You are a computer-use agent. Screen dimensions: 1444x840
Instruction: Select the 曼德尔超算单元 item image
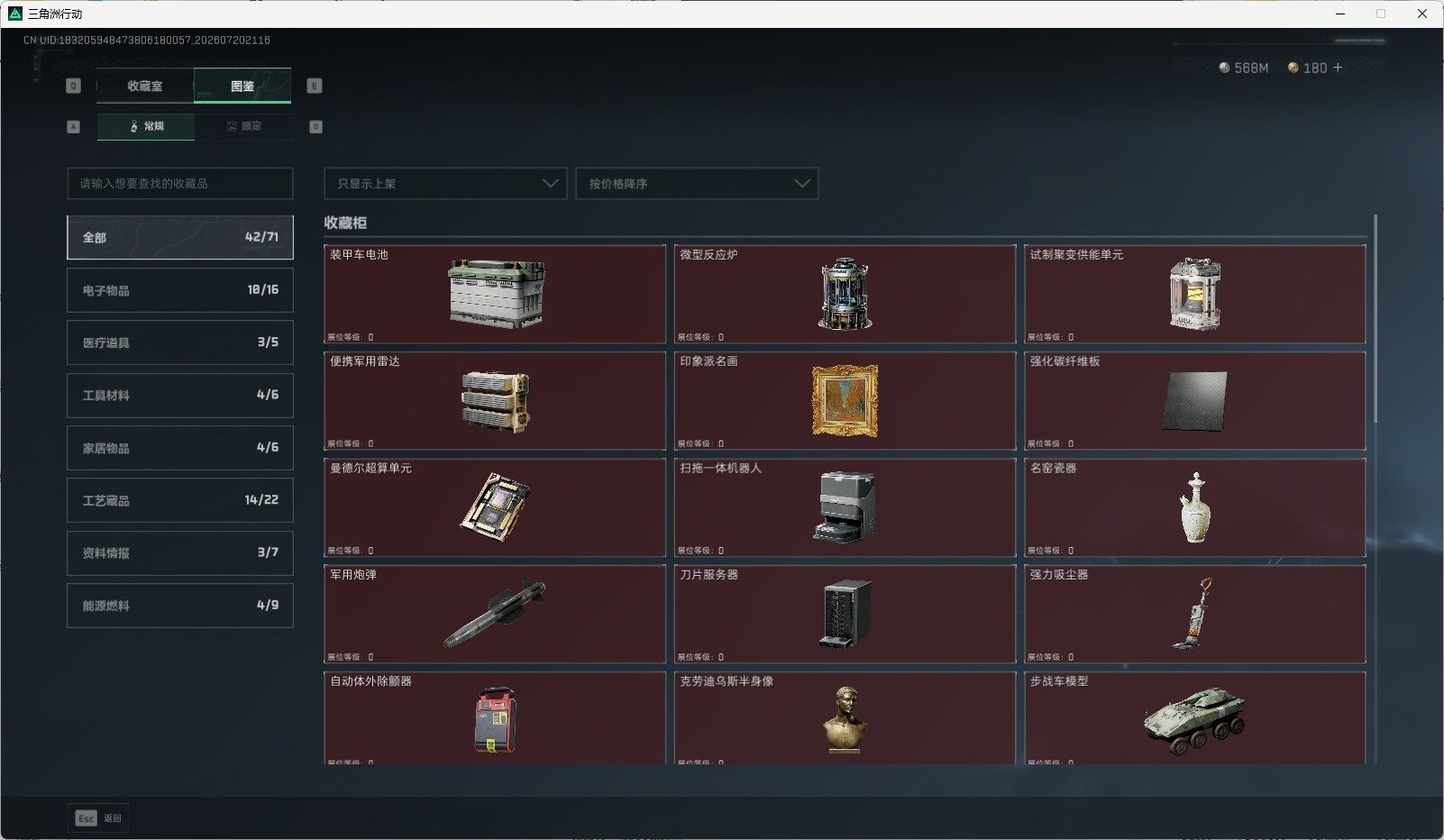[x=495, y=507]
